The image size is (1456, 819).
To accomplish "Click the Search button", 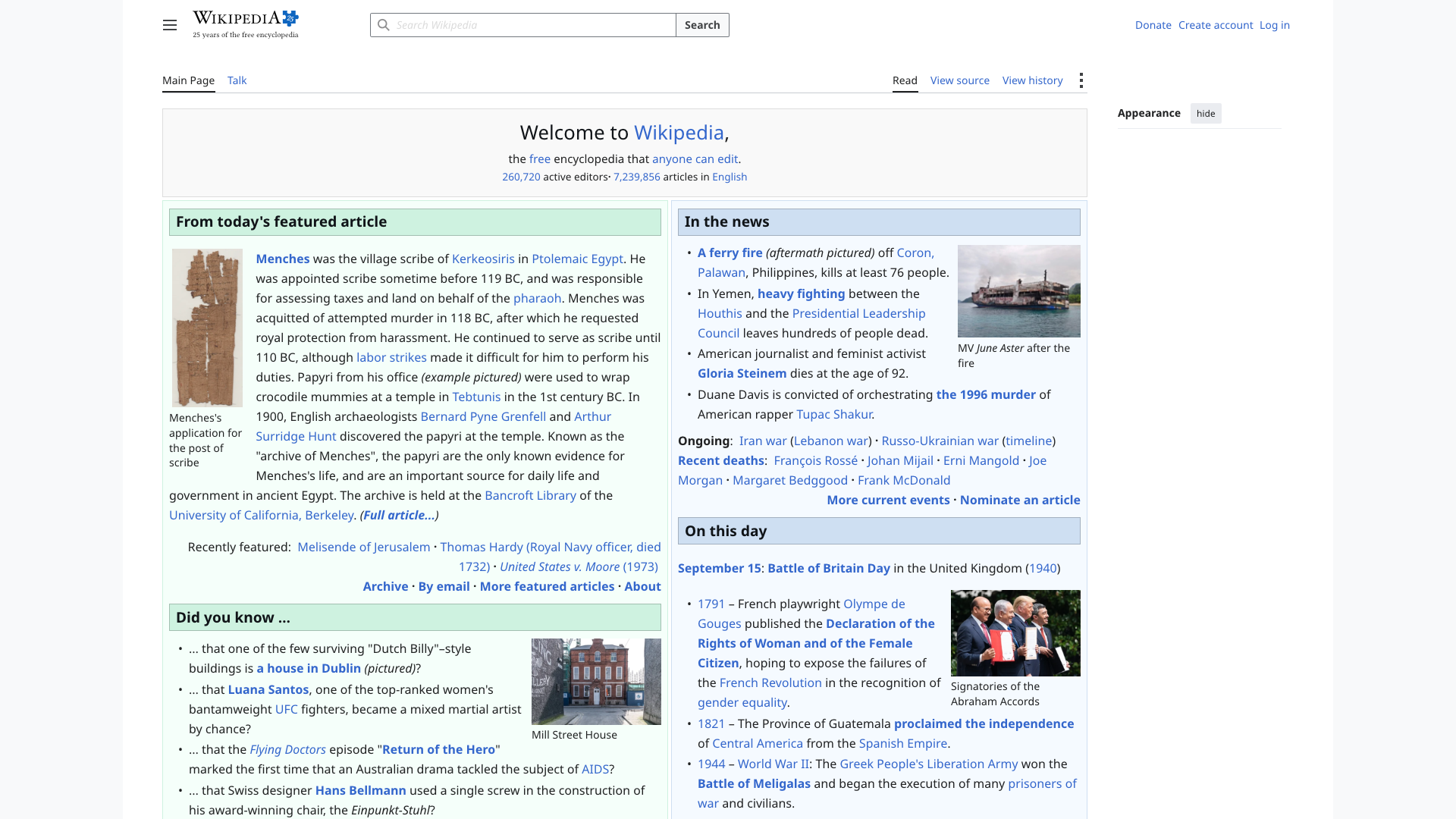I will (702, 25).
